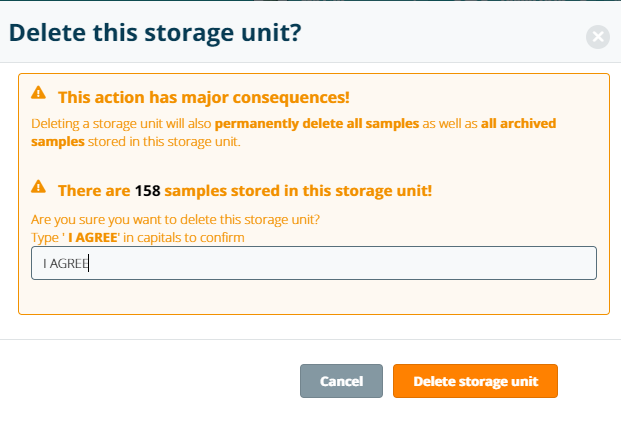The image size is (621, 425).
Task: Close the delete storage unit dialog
Action: pos(597,38)
